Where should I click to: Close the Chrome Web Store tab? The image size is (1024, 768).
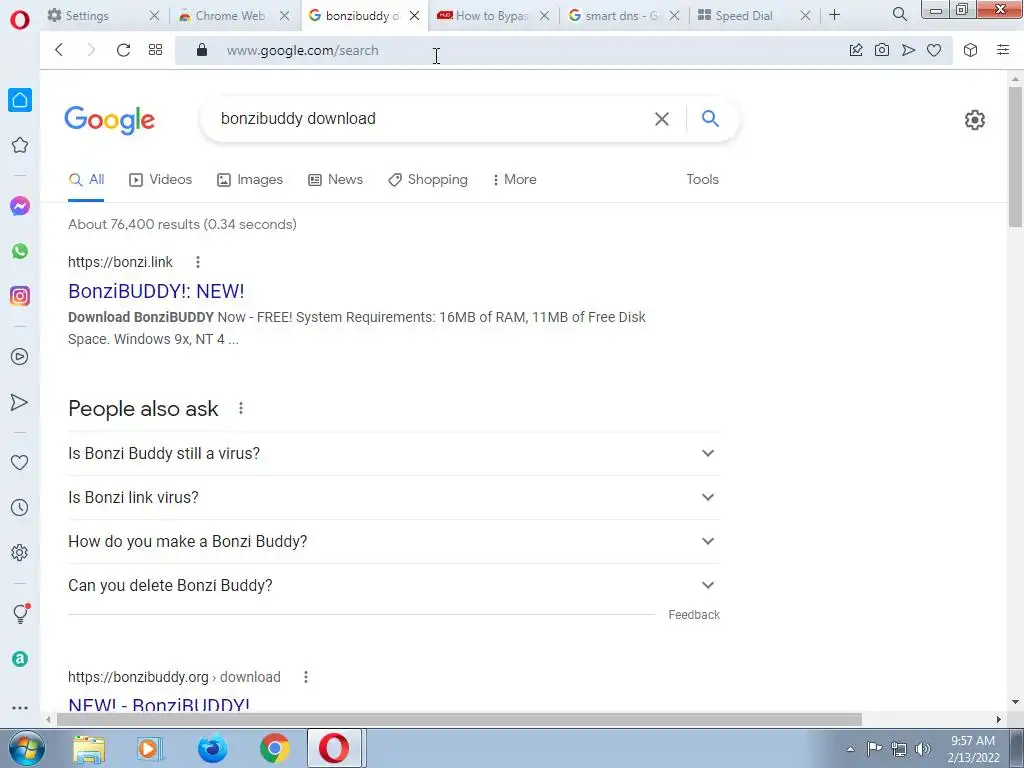(x=284, y=16)
